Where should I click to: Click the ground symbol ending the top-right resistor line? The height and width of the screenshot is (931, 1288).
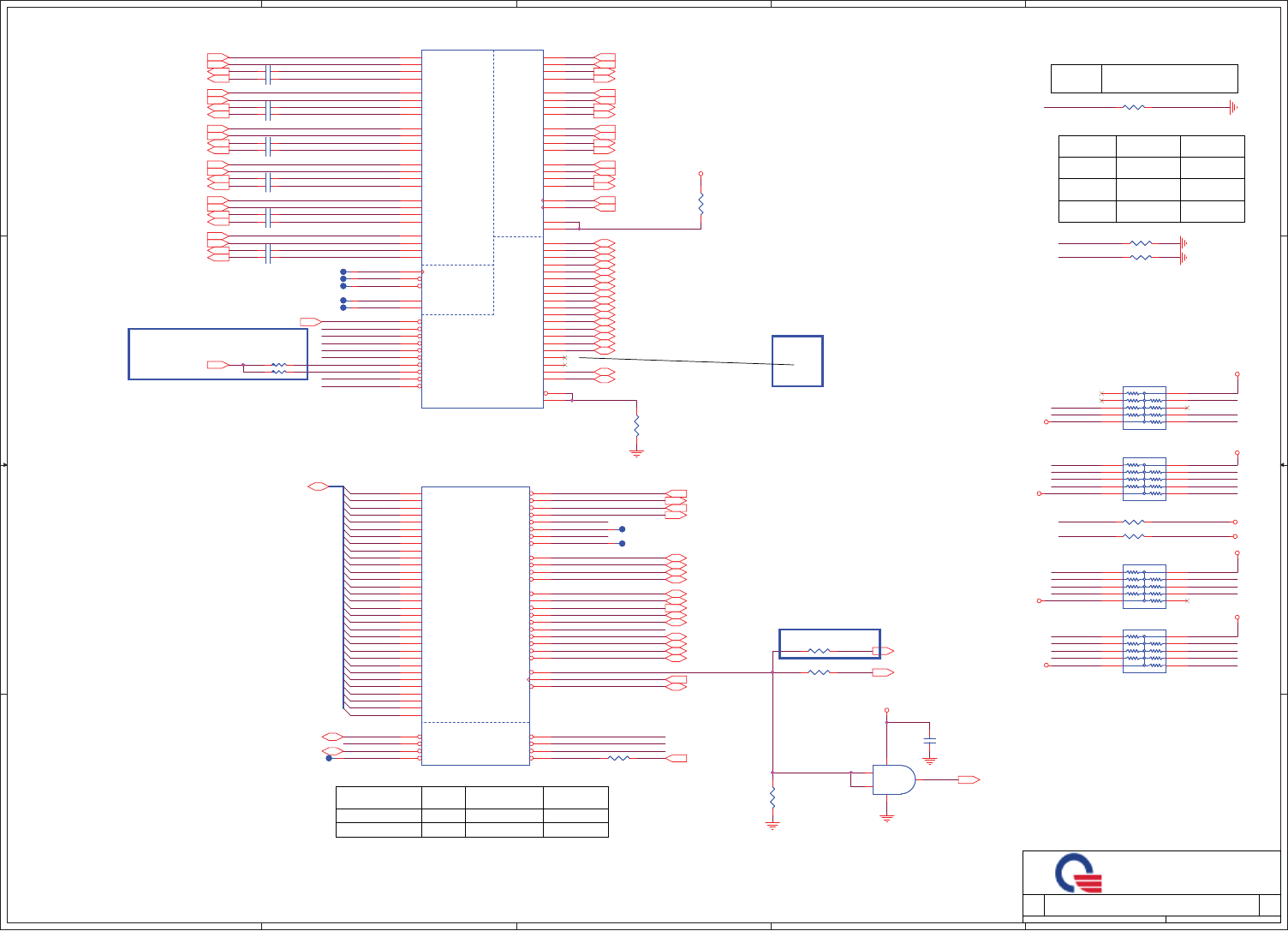click(1233, 107)
